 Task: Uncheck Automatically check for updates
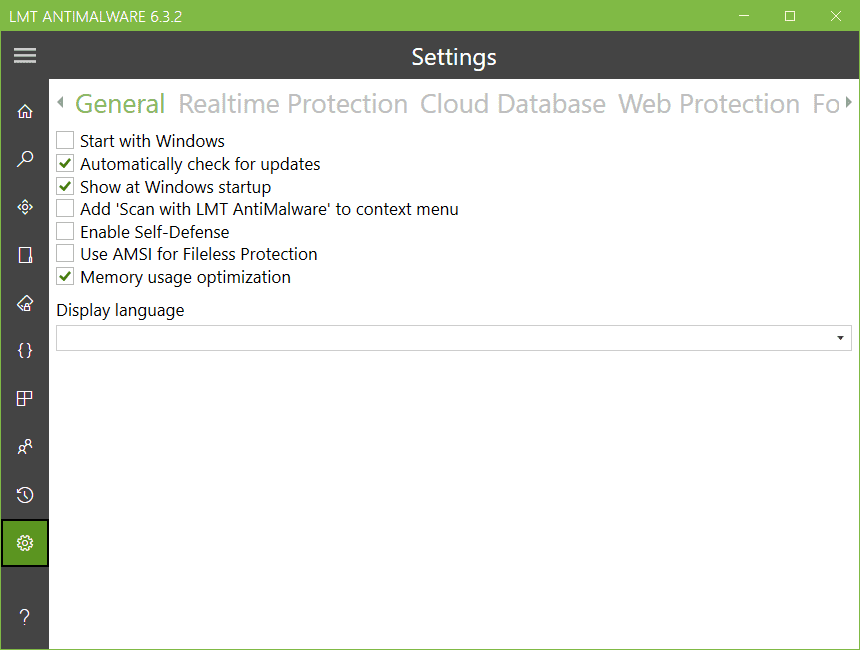point(65,164)
